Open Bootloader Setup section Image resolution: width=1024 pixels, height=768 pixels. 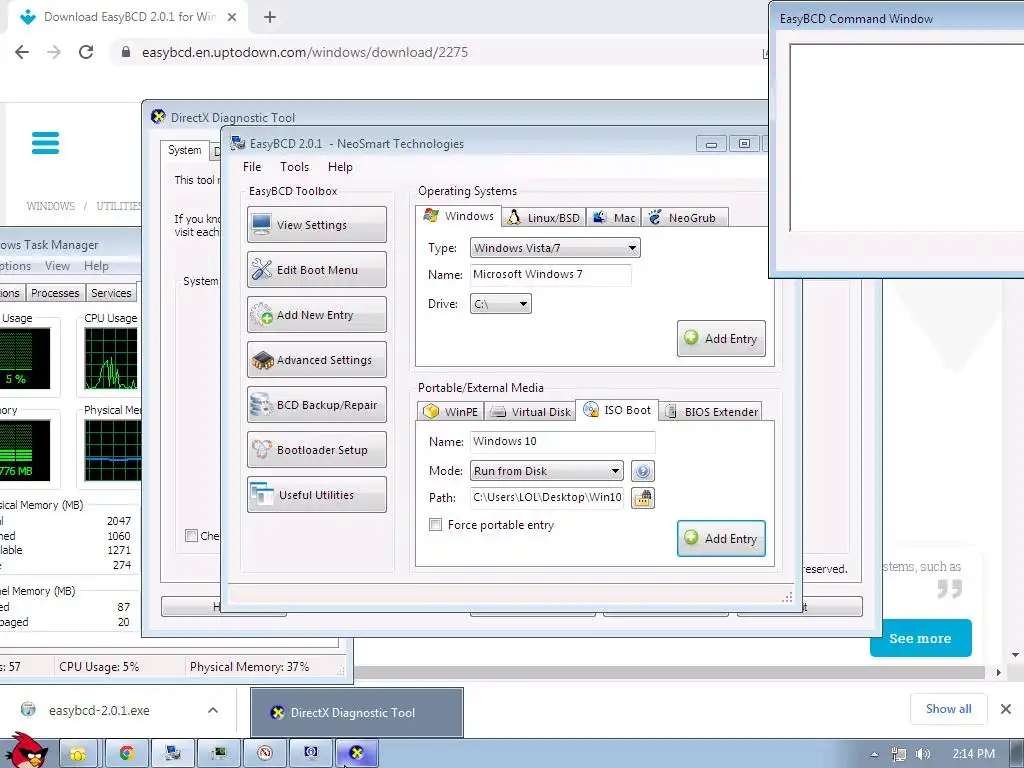(x=317, y=450)
